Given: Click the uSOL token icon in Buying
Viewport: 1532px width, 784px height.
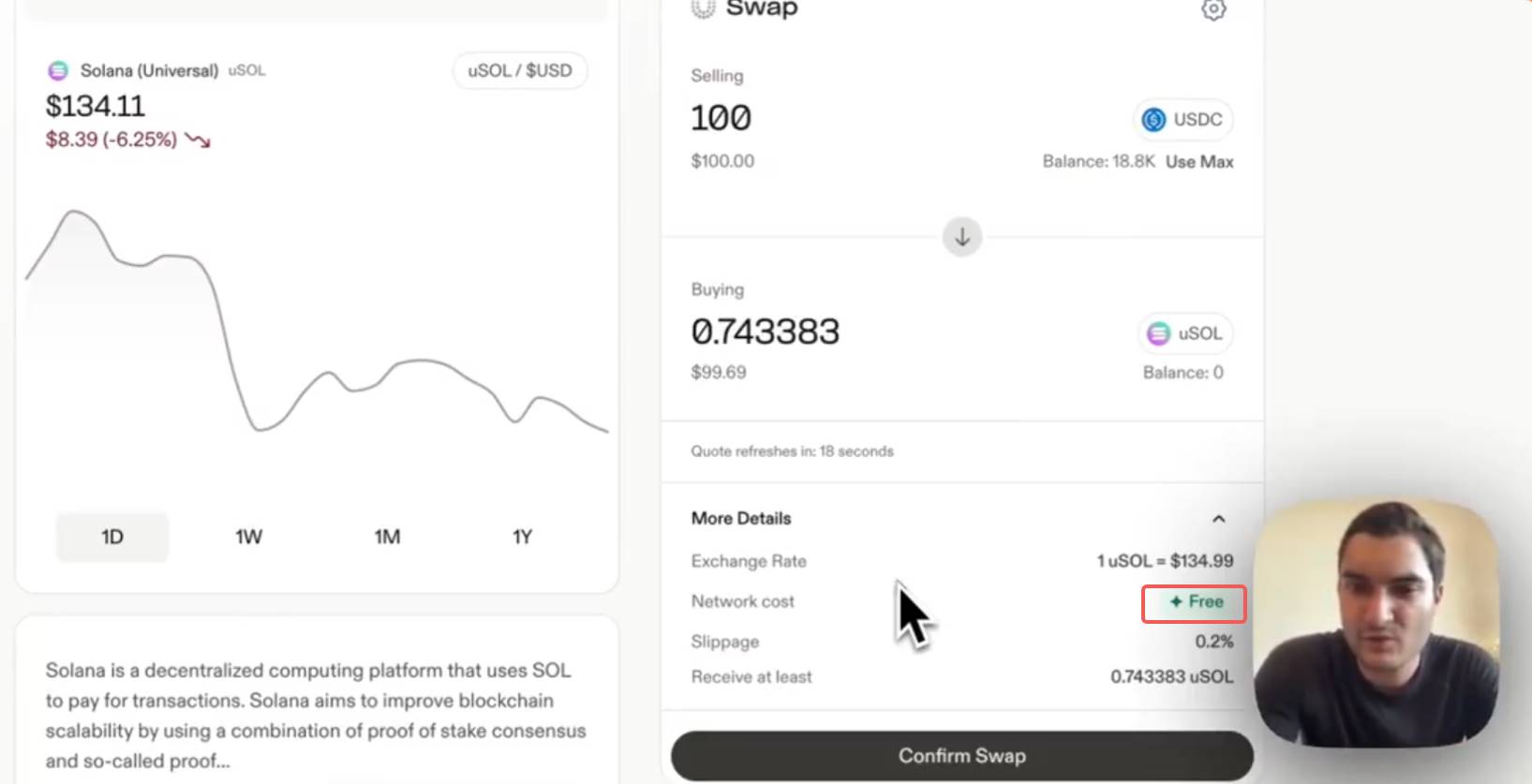Looking at the screenshot, I should pyautogui.click(x=1159, y=333).
